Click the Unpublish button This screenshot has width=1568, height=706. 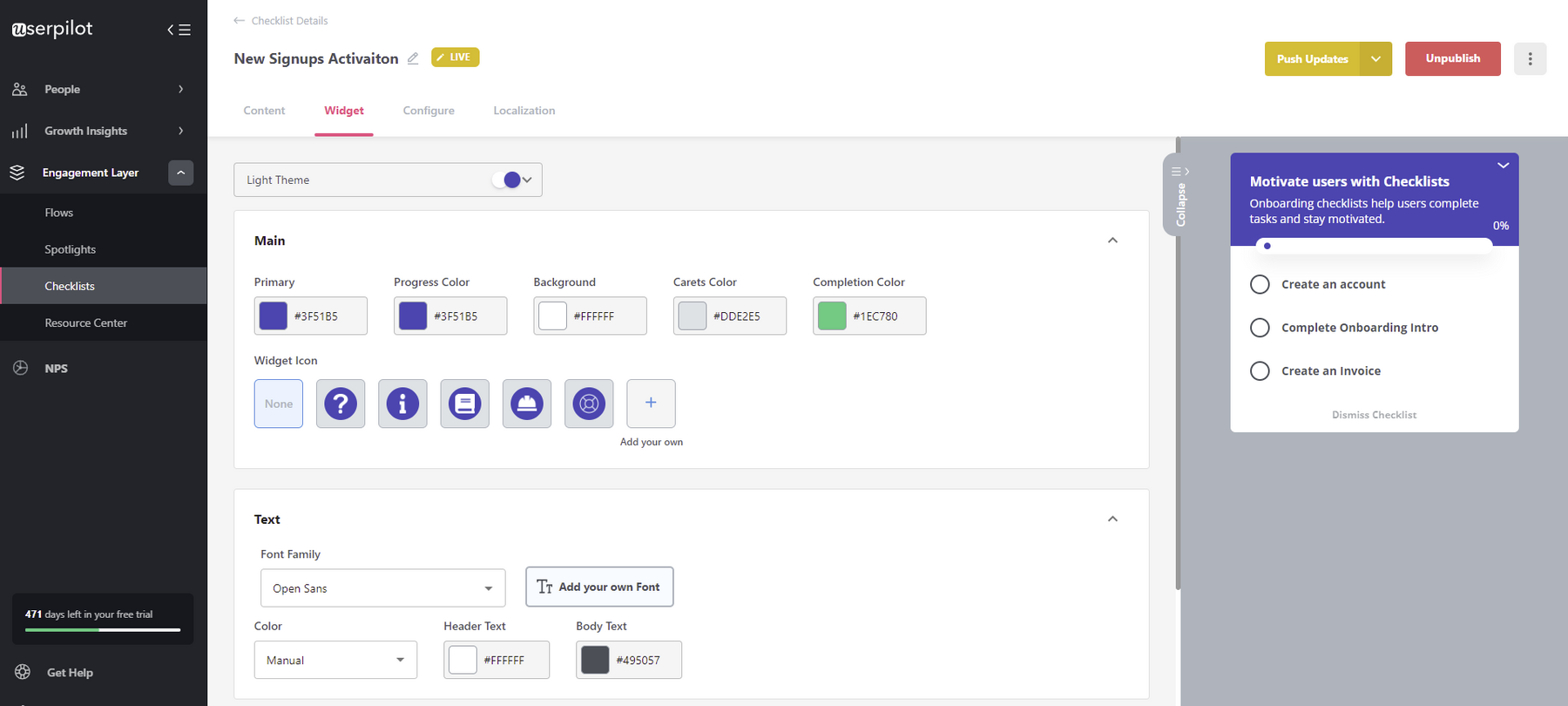[1452, 58]
